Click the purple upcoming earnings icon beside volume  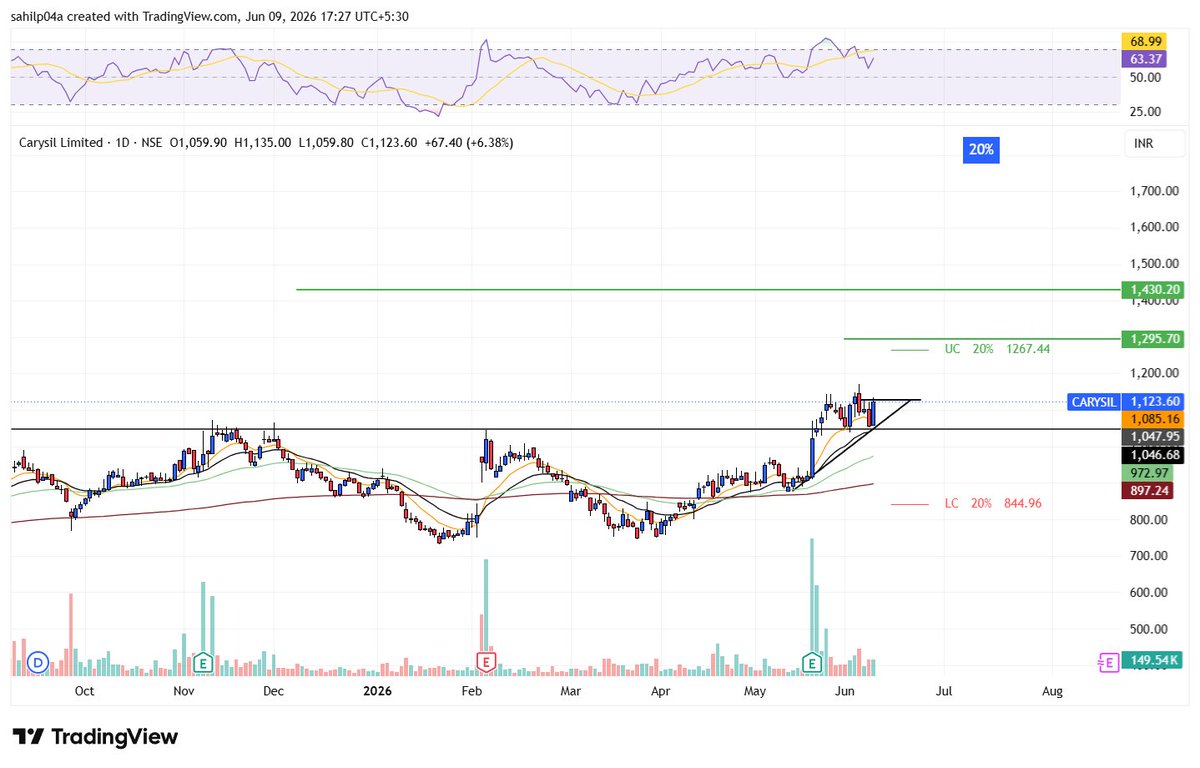click(x=1107, y=661)
